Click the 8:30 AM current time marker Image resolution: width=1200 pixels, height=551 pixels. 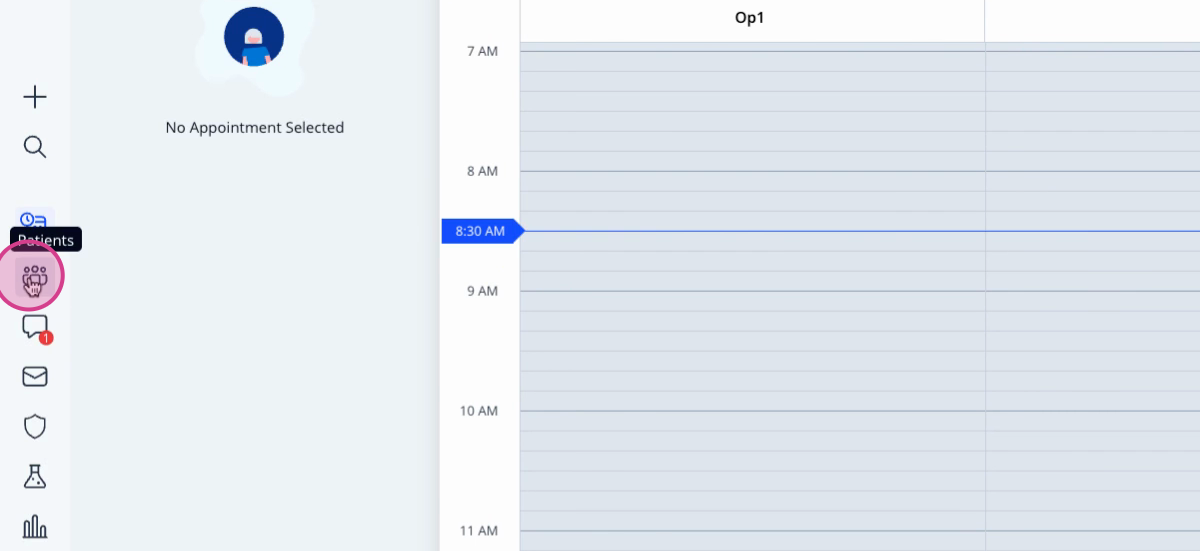tap(481, 231)
